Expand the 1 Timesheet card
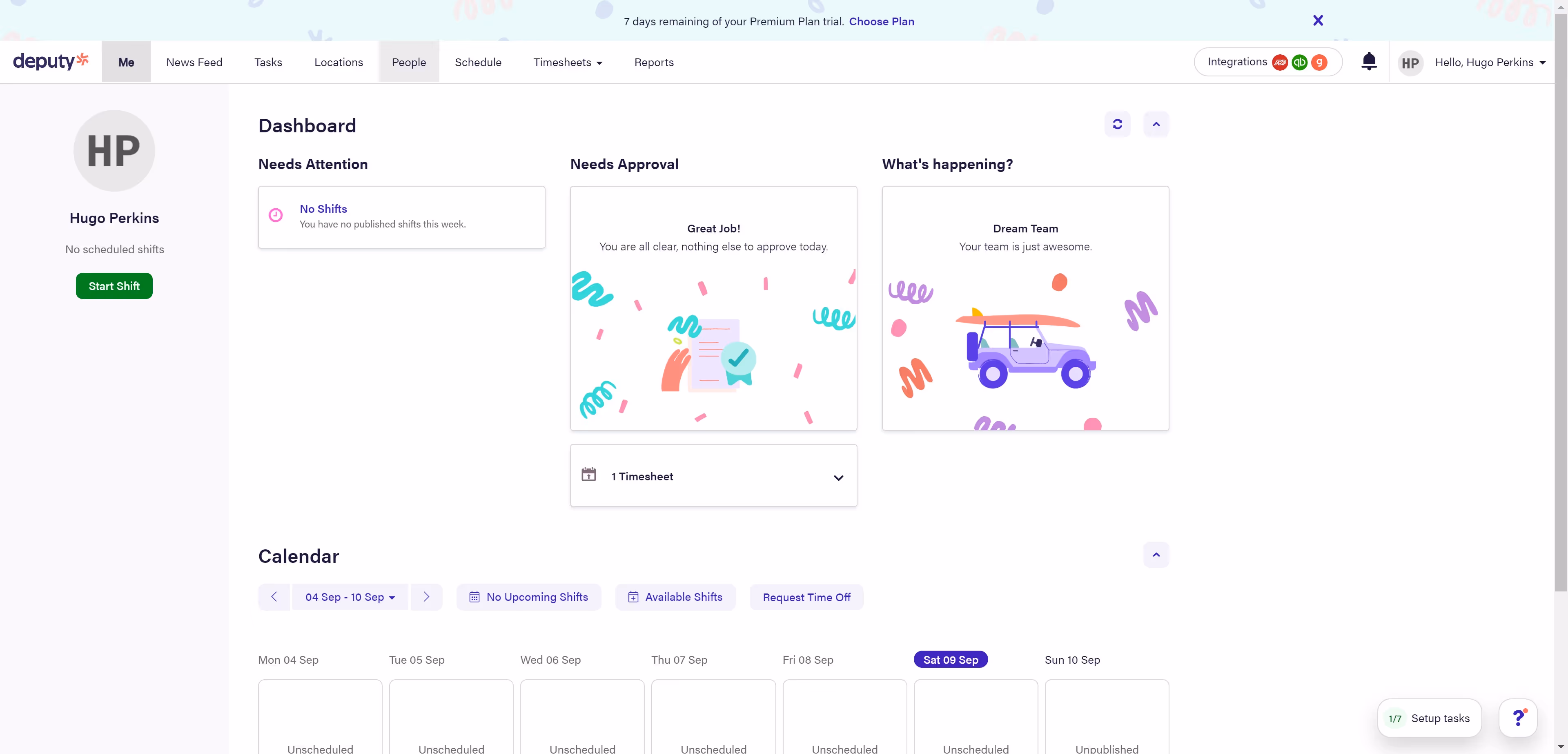 (838, 477)
